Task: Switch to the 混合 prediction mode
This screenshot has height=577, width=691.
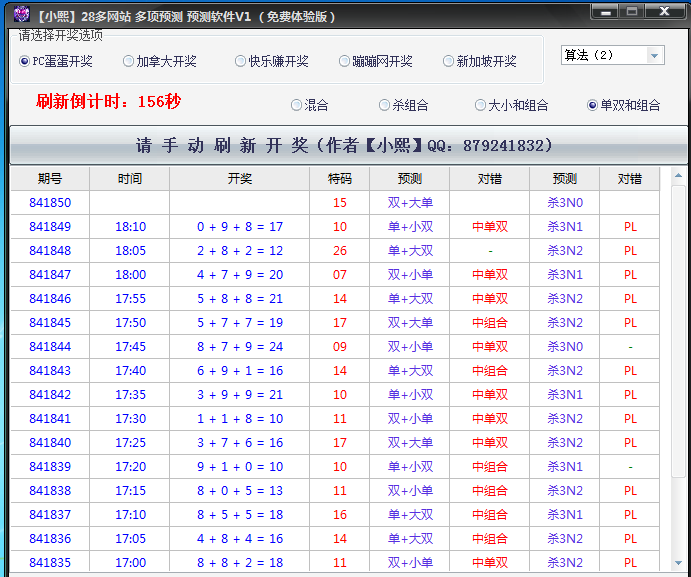Action: (310, 105)
